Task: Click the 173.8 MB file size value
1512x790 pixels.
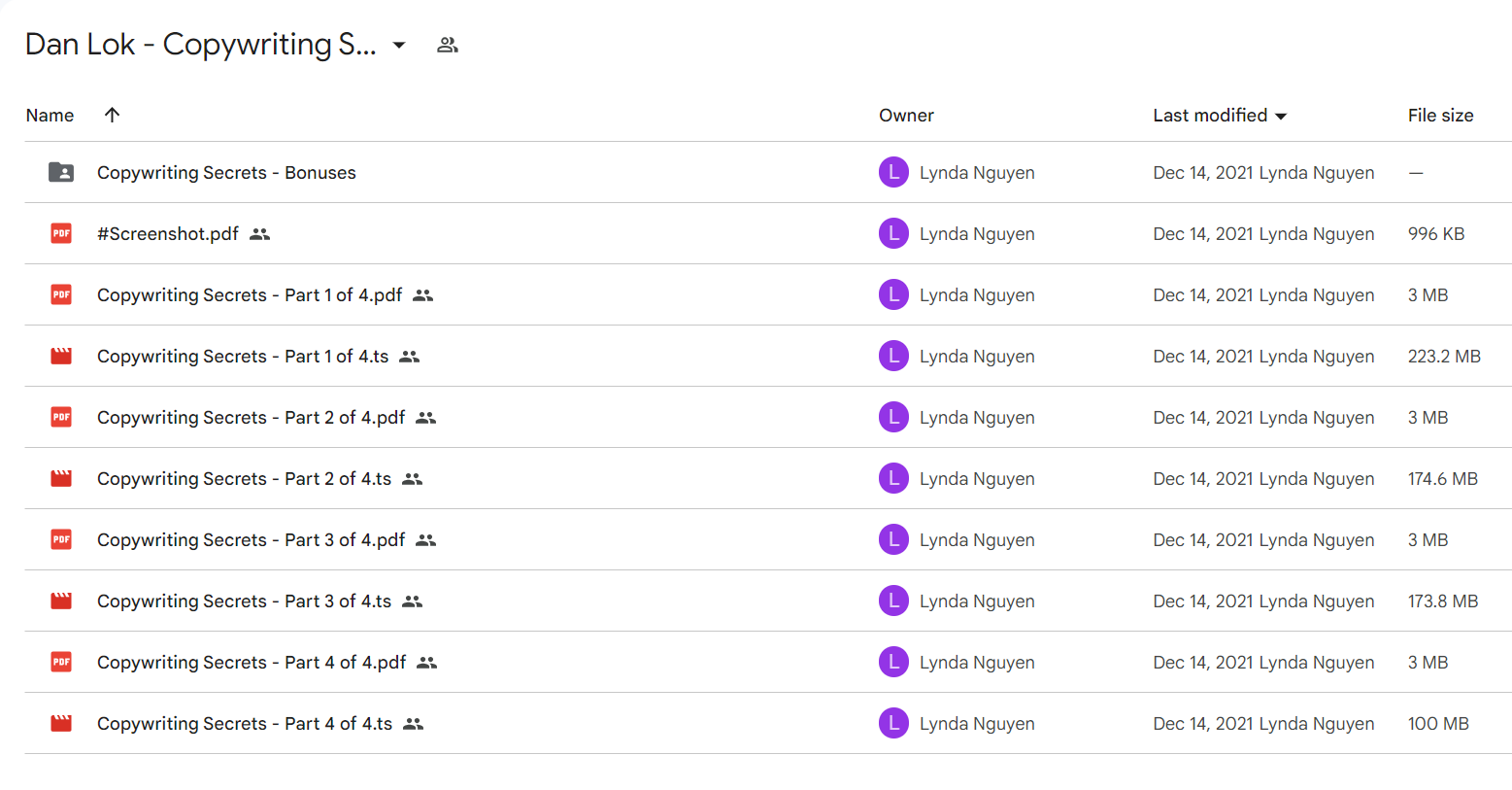Action: (x=1442, y=601)
